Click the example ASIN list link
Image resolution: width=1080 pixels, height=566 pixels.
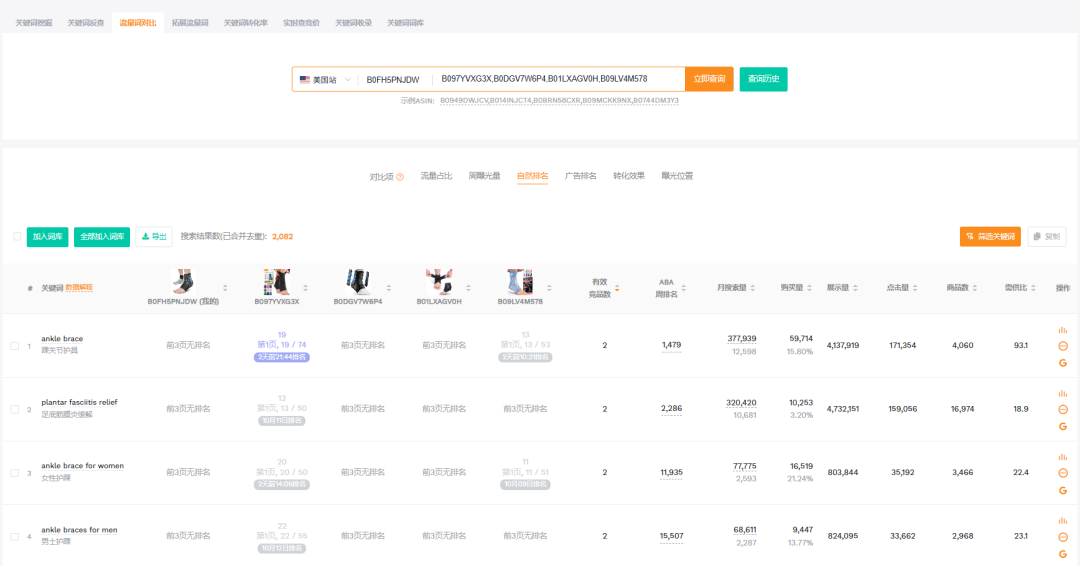[x=559, y=101]
